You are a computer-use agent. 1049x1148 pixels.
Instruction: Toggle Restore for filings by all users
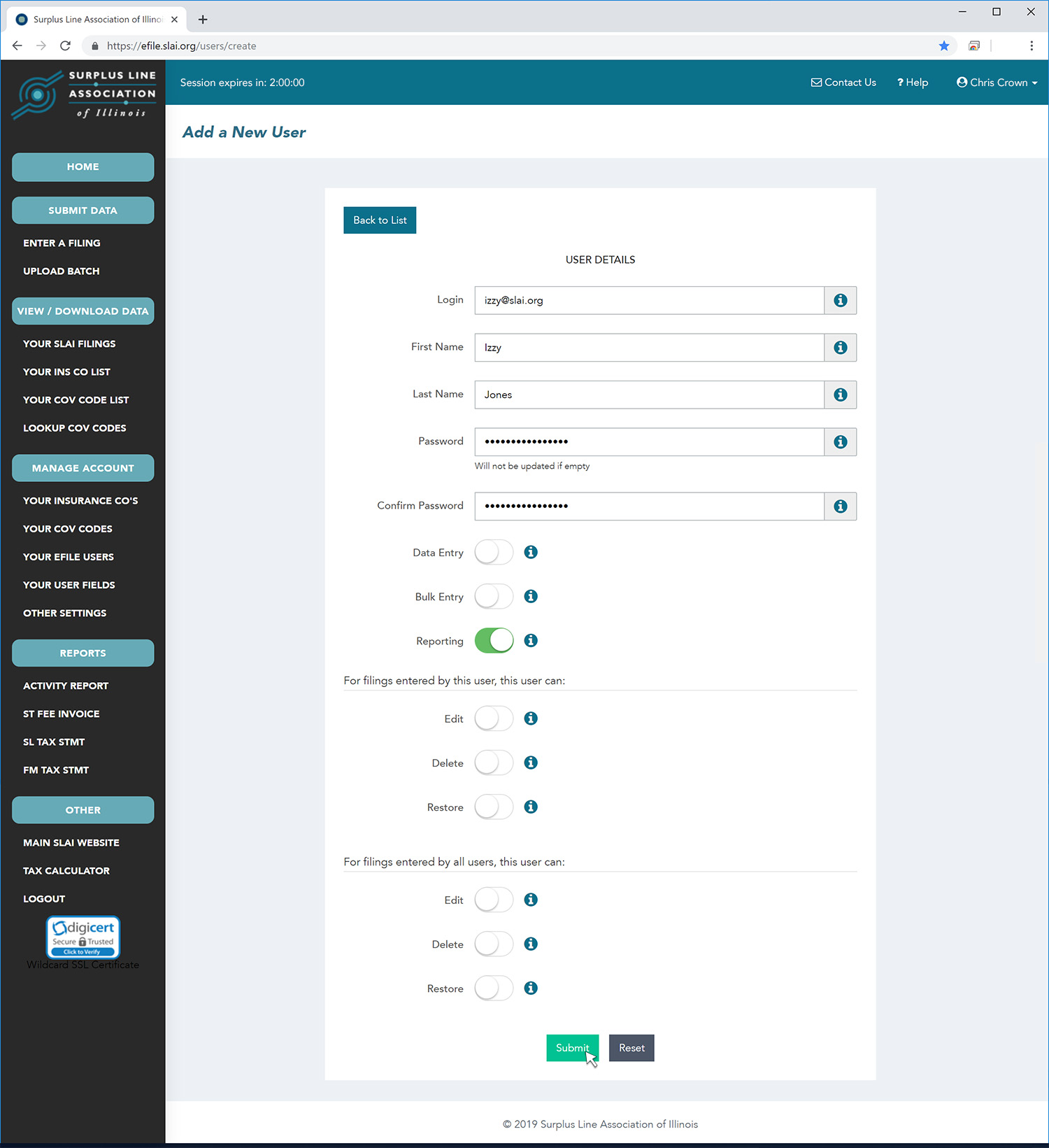[494, 988]
